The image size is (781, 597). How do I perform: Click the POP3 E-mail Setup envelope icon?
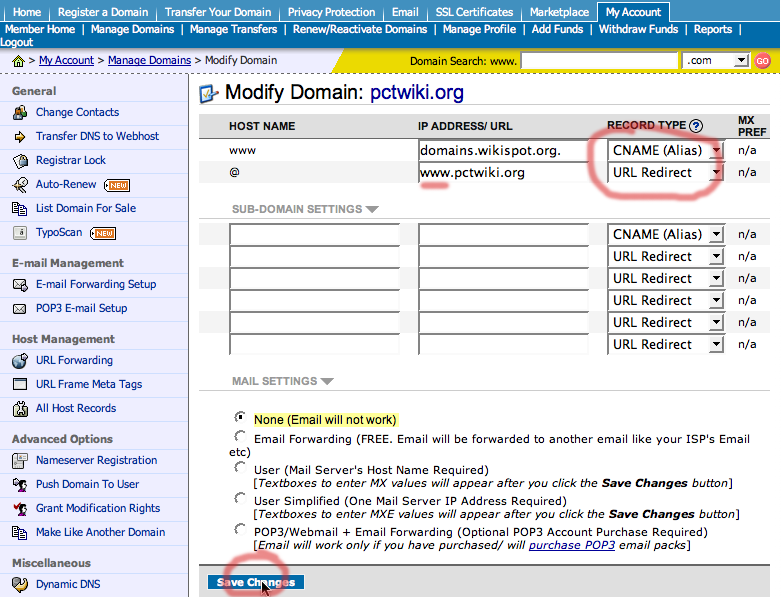(x=20, y=309)
